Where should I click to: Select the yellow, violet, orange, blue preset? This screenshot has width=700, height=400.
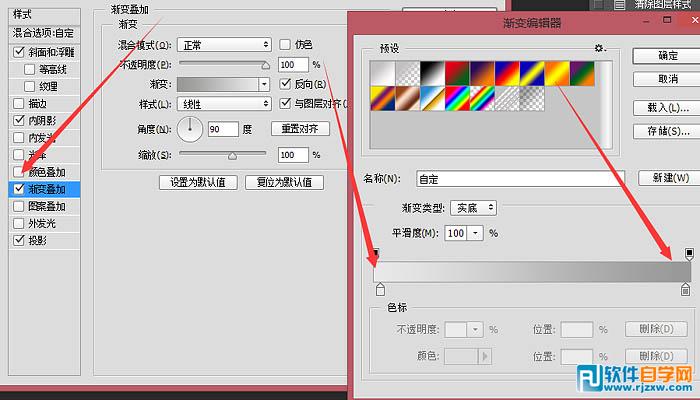(383, 99)
